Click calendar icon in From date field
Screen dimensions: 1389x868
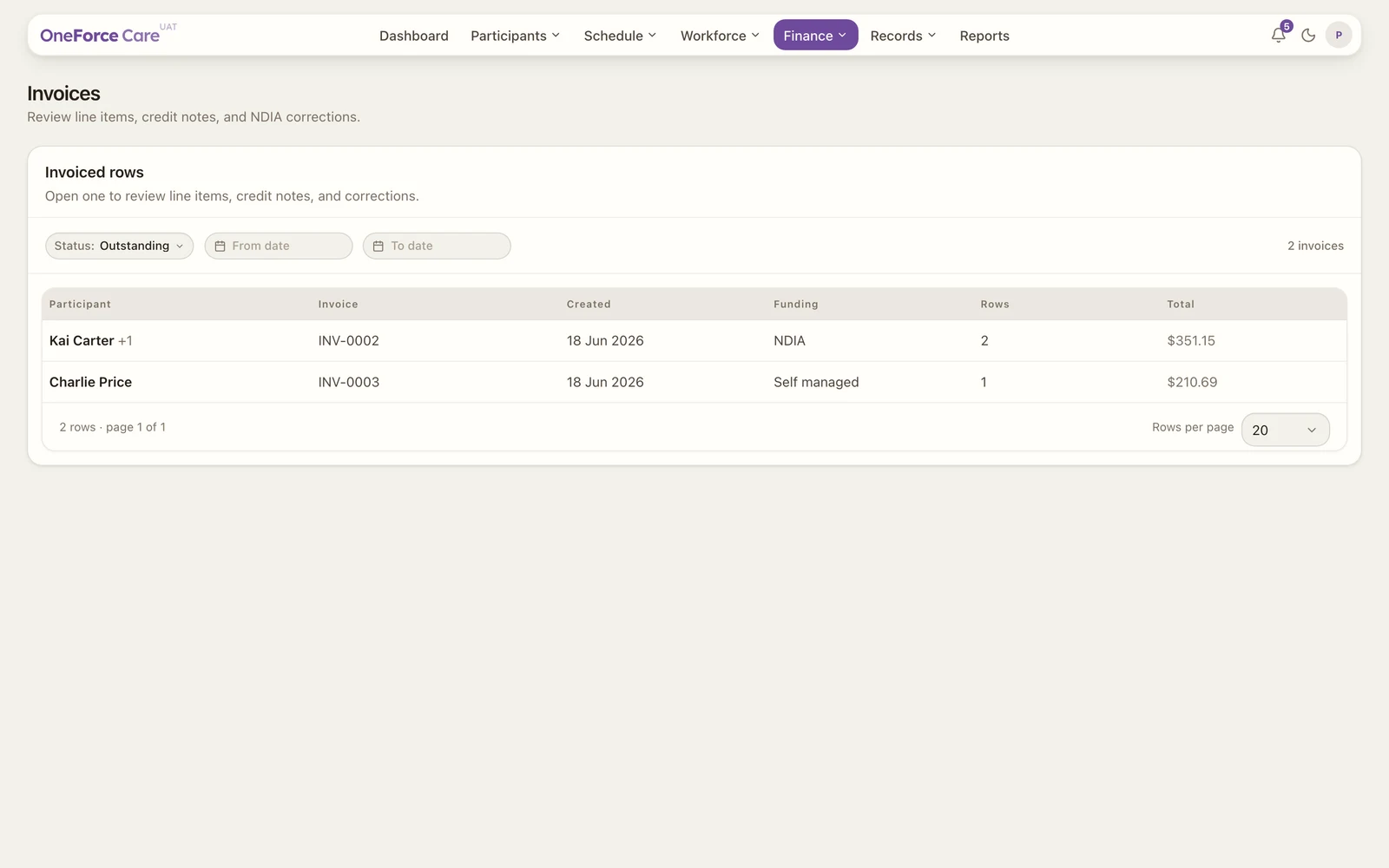(x=221, y=247)
